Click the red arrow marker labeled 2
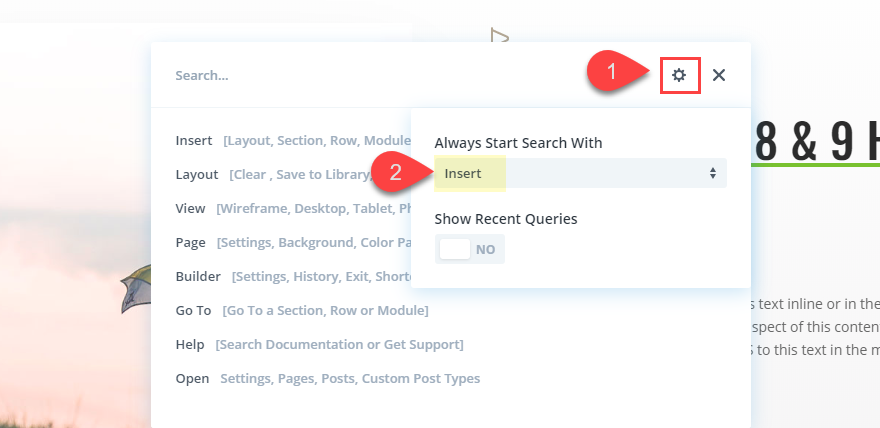 coord(395,172)
